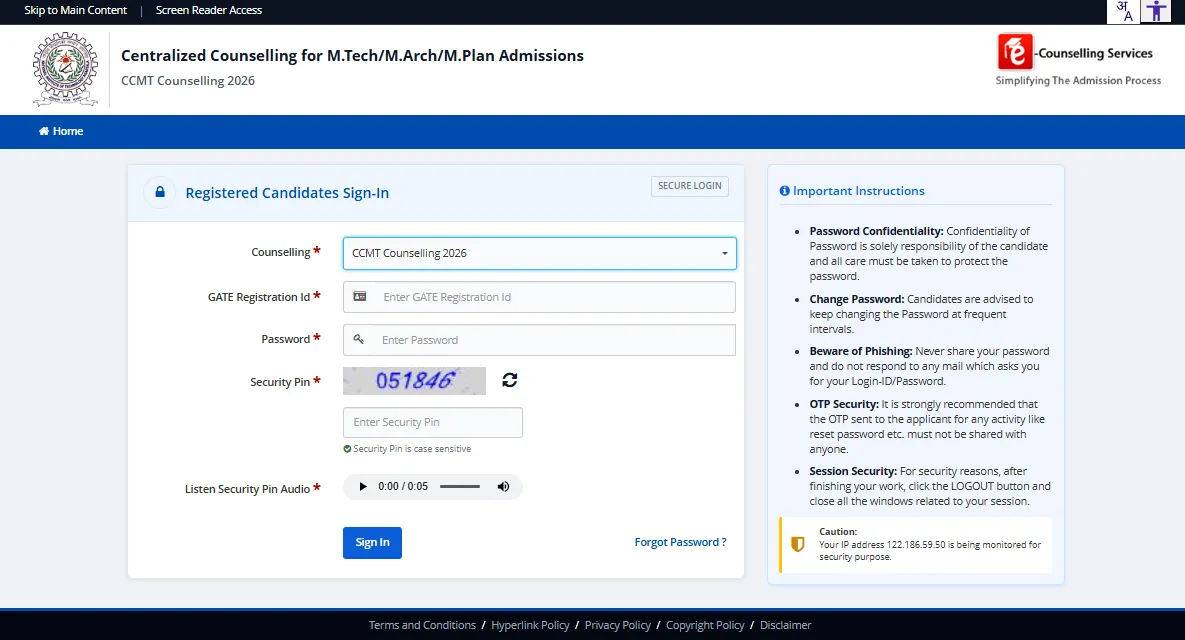The height and width of the screenshot is (640, 1185).
Task: Open the Forgot Password link
Action: (680, 543)
